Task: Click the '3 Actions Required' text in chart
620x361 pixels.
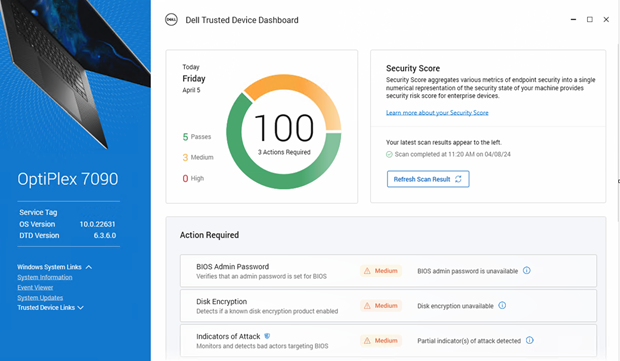Action: click(x=284, y=152)
